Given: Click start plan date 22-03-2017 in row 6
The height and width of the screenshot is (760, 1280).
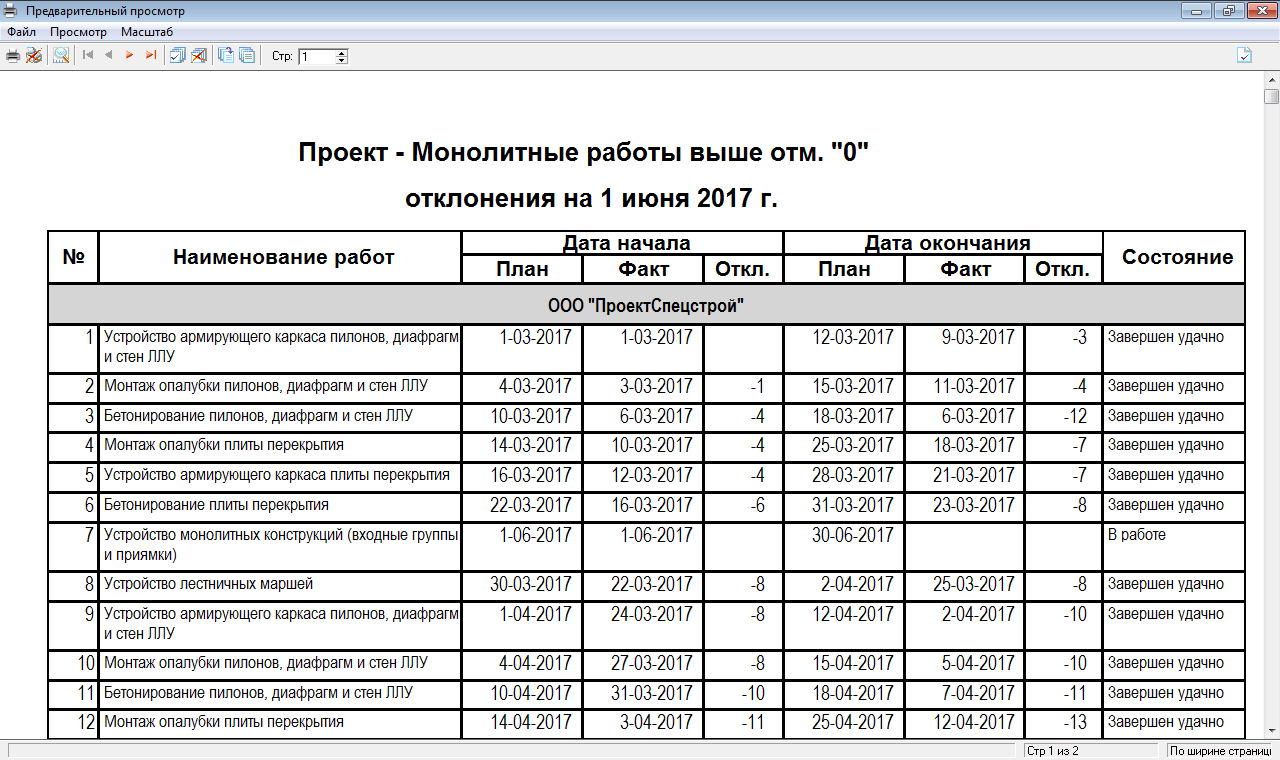Looking at the screenshot, I should 531,505.
